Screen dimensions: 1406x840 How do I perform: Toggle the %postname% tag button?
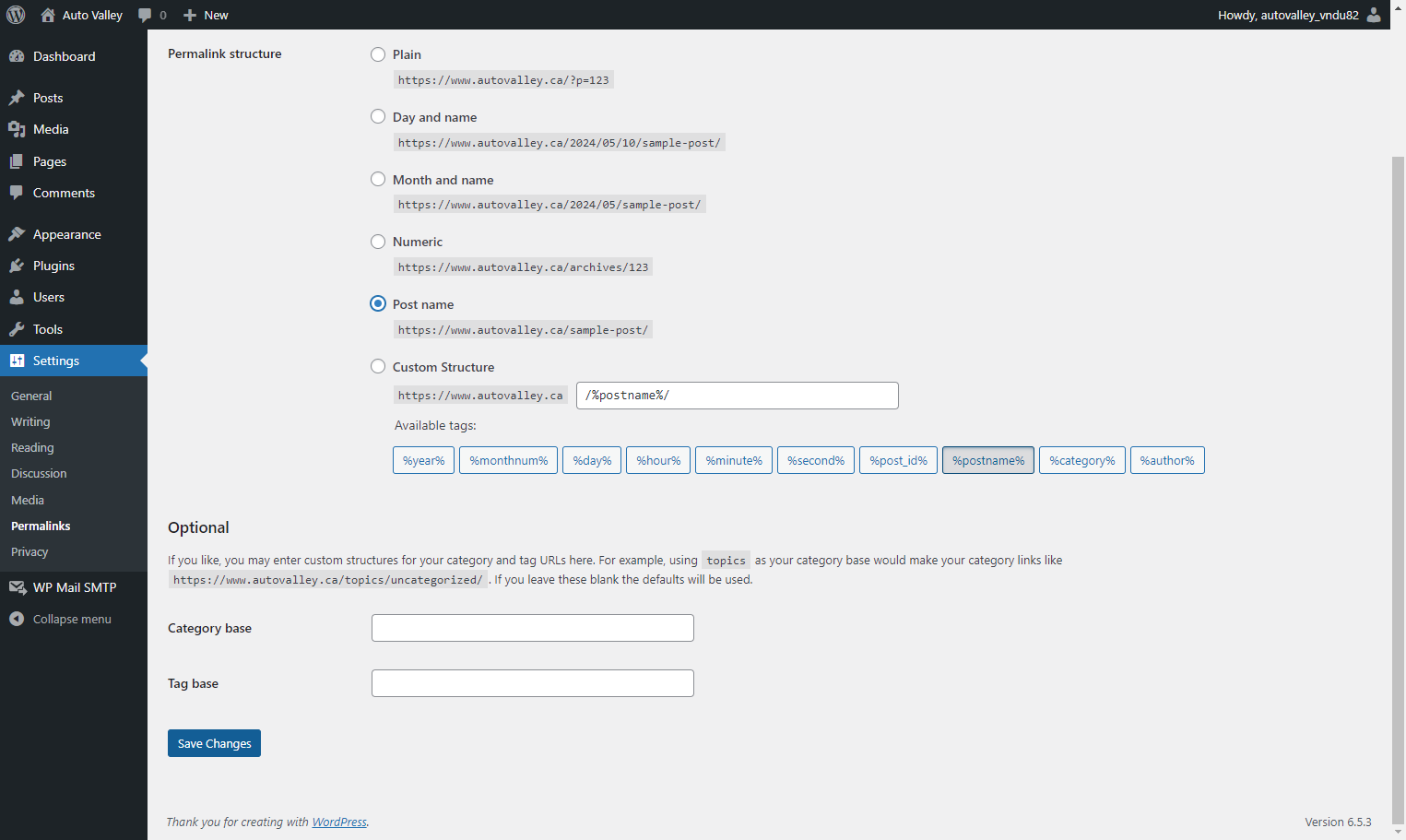[x=988, y=460]
